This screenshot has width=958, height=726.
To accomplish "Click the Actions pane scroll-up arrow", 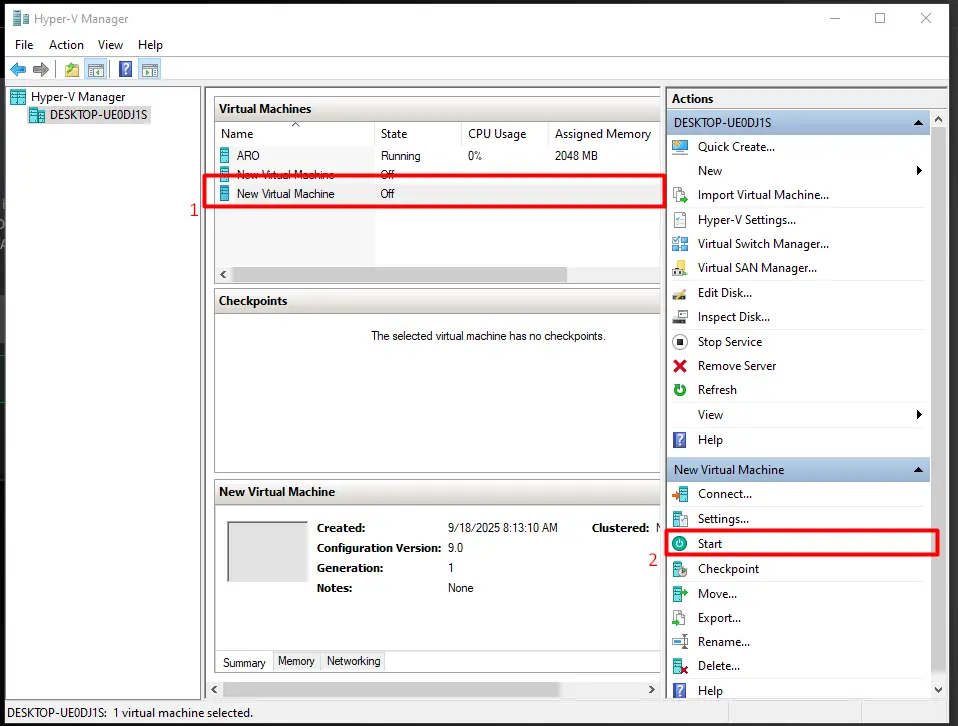I will pos(938,120).
